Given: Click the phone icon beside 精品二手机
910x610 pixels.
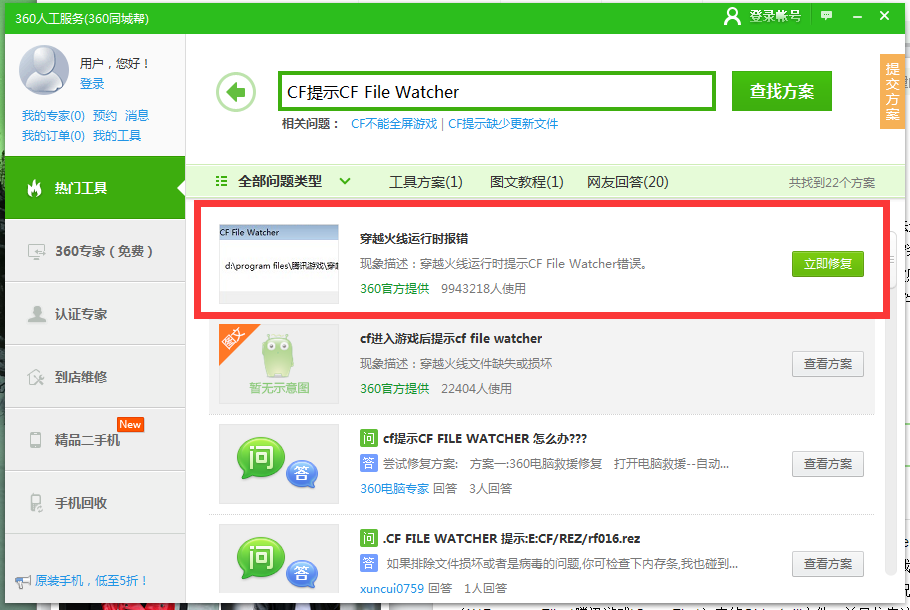Looking at the screenshot, I should (x=35, y=440).
